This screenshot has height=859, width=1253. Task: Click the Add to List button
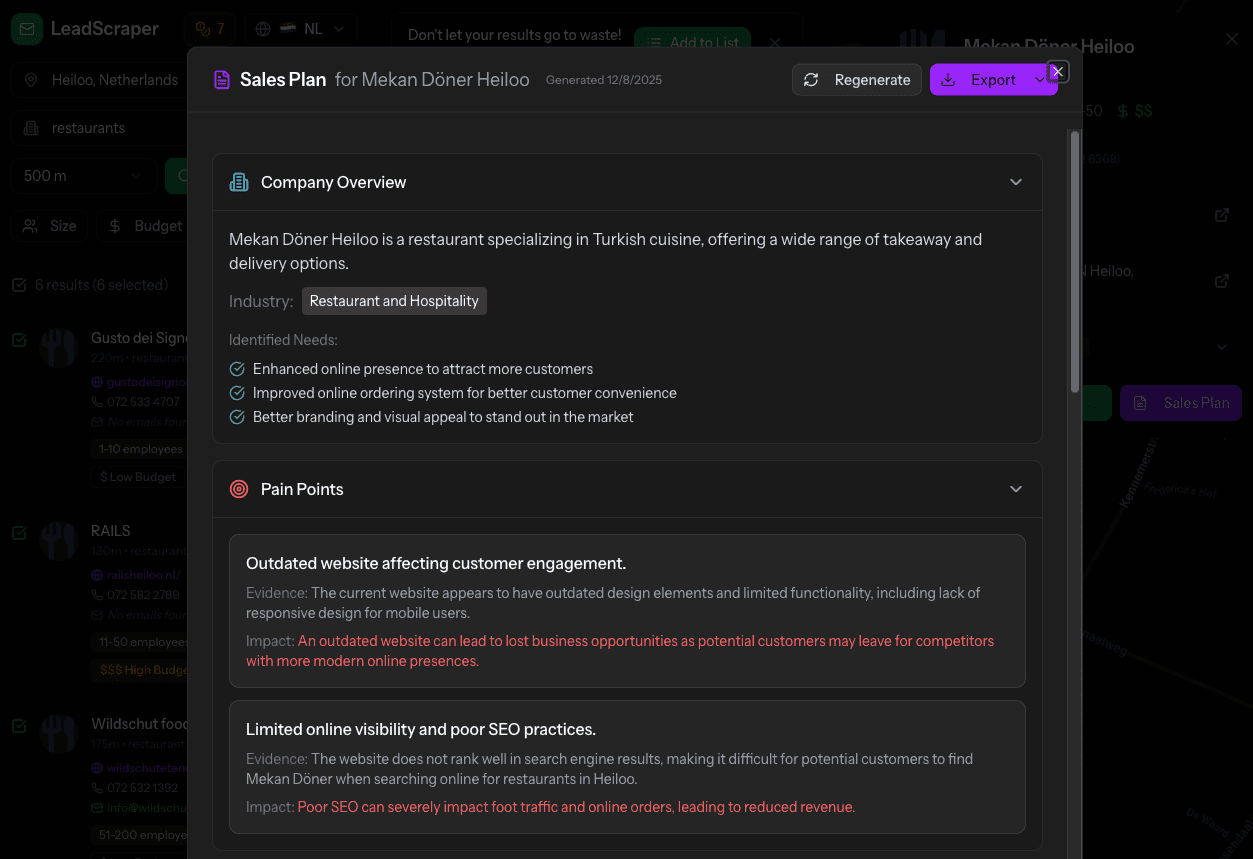[x=693, y=42]
